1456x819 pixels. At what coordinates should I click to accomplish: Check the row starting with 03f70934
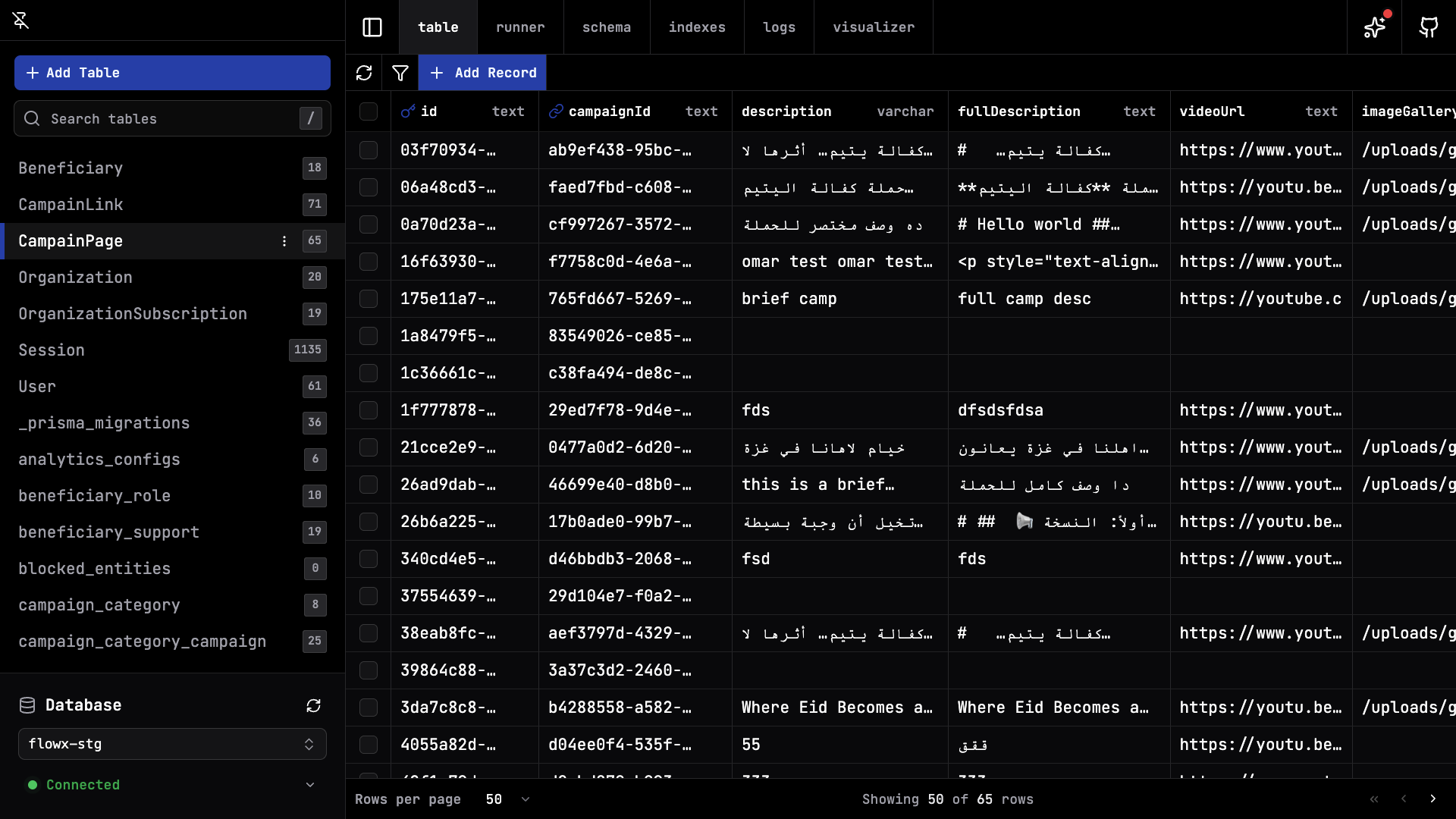(x=369, y=150)
